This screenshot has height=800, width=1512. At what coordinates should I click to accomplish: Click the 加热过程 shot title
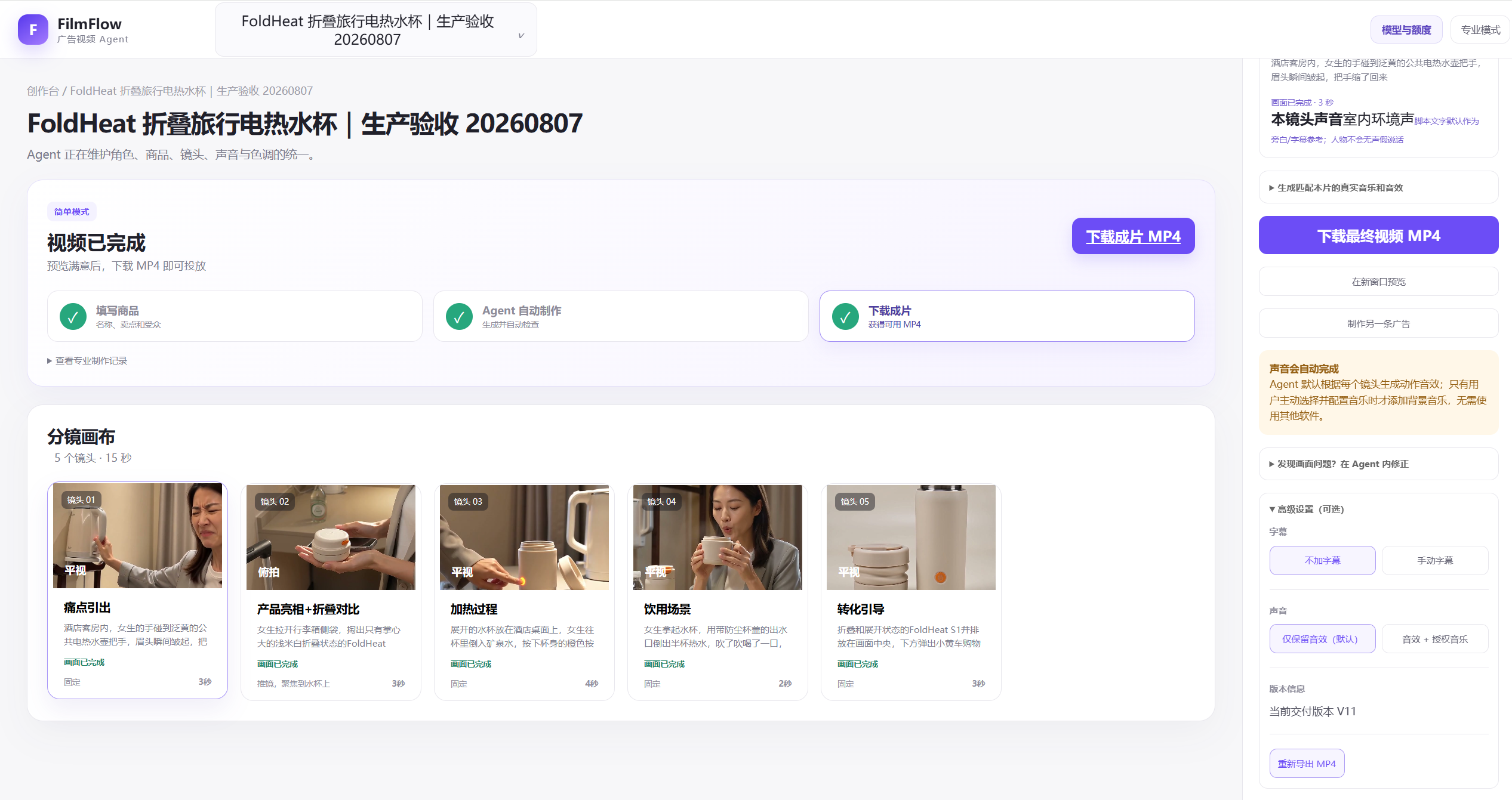click(x=474, y=610)
